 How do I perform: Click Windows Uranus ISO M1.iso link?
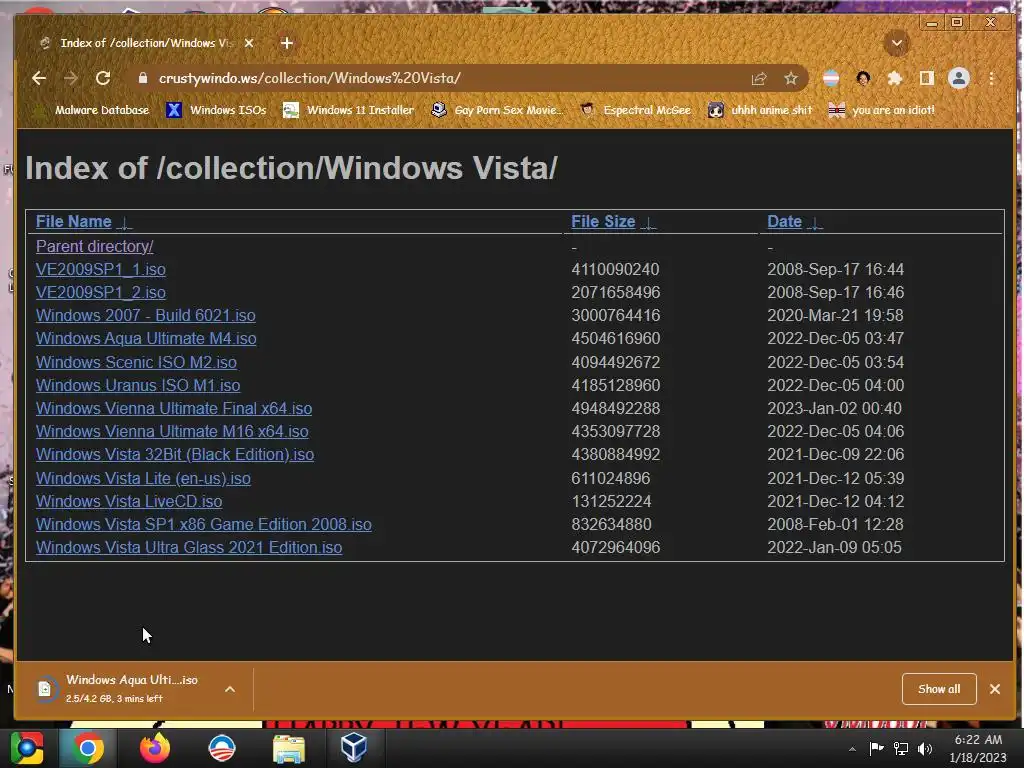click(x=138, y=385)
